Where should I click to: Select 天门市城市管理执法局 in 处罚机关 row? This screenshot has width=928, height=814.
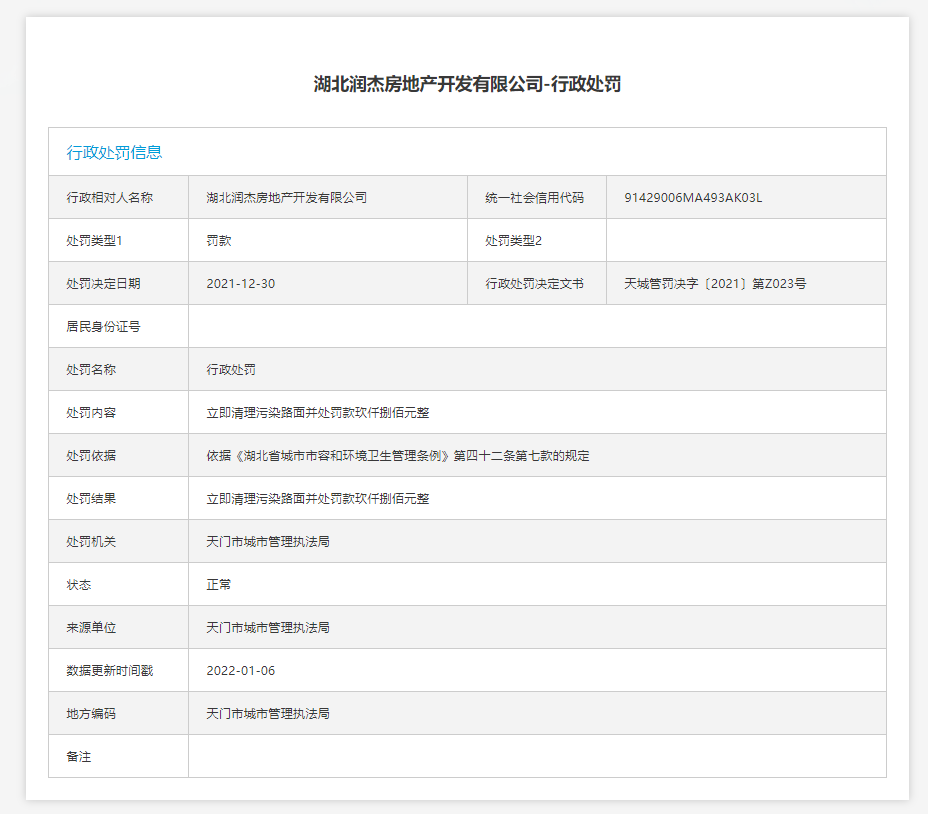point(268,542)
